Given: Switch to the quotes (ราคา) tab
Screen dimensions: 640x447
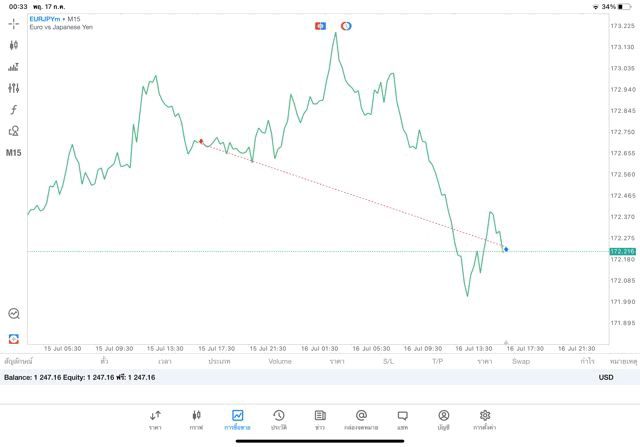Looking at the screenshot, I should point(155,419).
